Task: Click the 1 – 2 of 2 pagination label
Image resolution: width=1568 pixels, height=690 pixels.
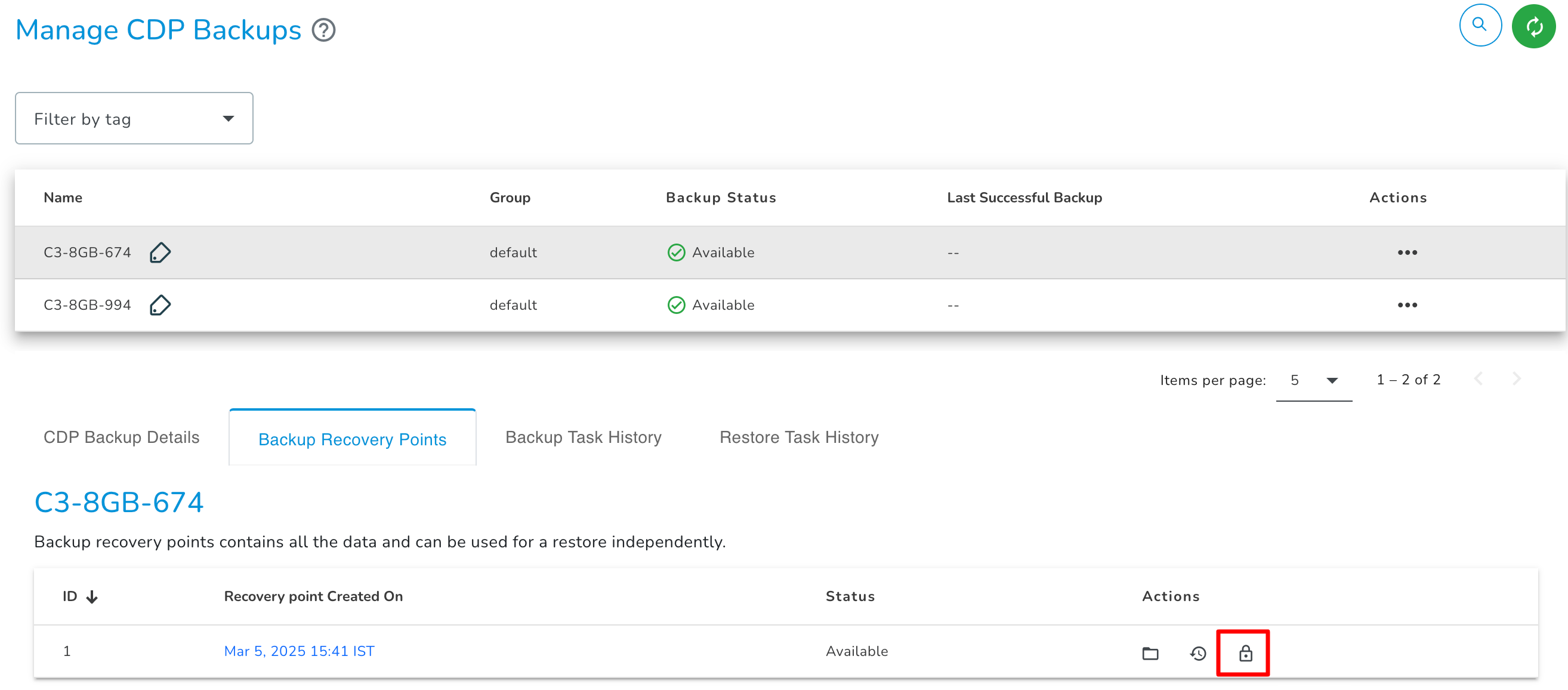Action: [1408, 380]
